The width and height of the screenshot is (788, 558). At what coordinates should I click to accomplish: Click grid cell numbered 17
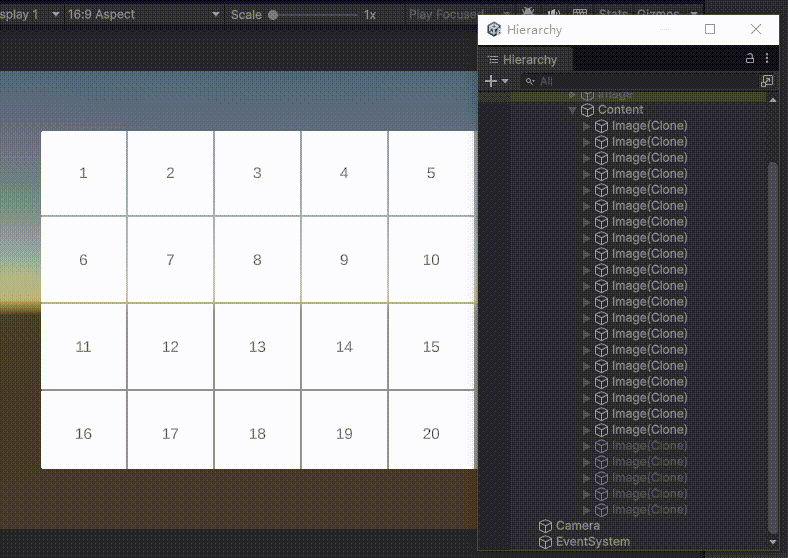pos(170,430)
